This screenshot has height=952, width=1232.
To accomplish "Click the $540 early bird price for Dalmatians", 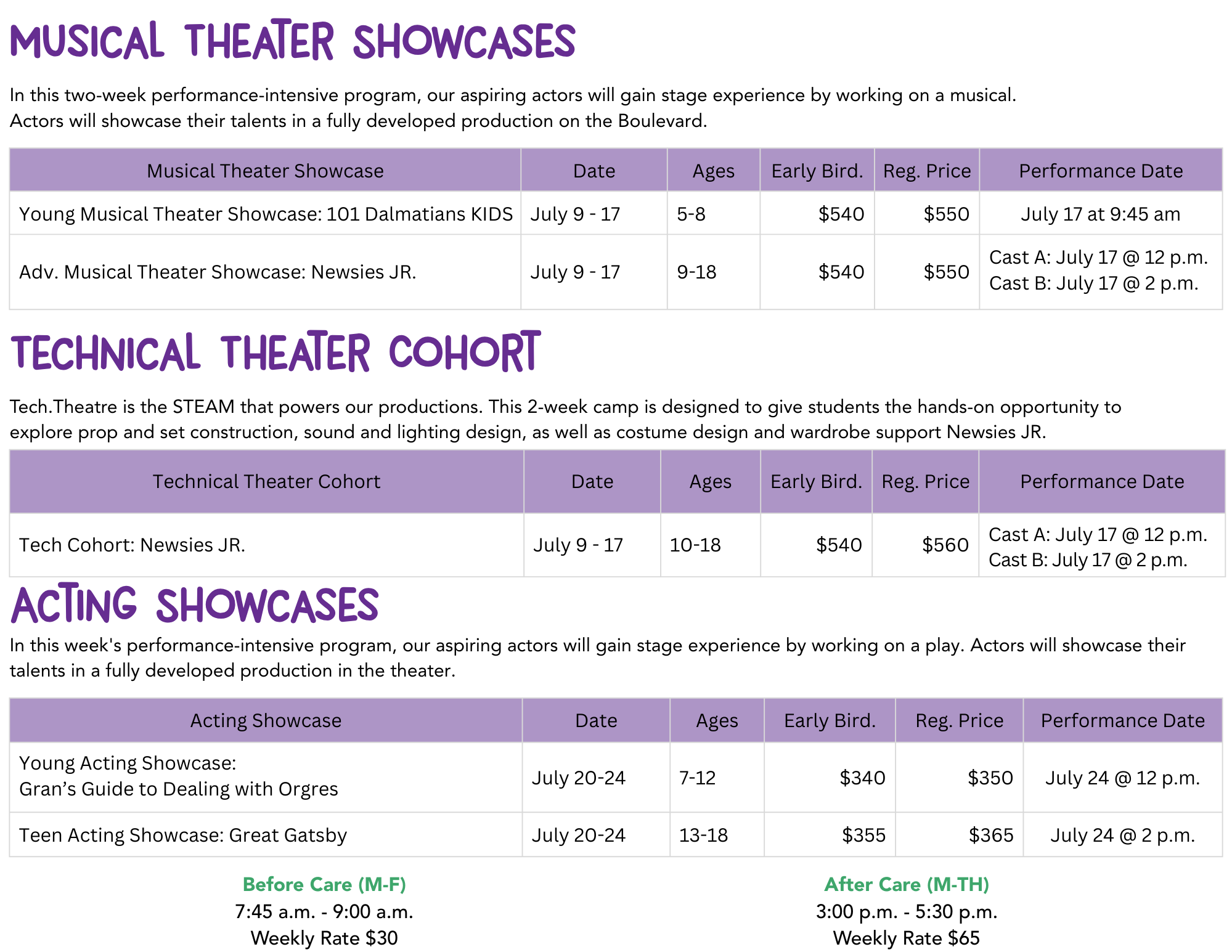I will (842, 214).
